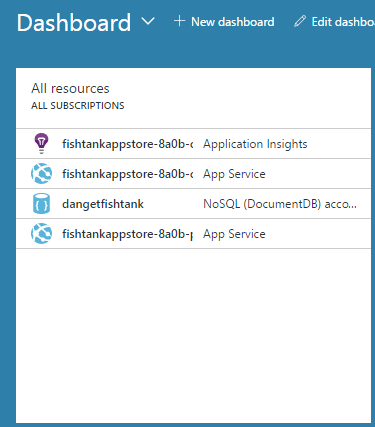Open the fishtankappstore Application Insights resource name
This screenshot has width=375, height=427.
(x=128, y=144)
